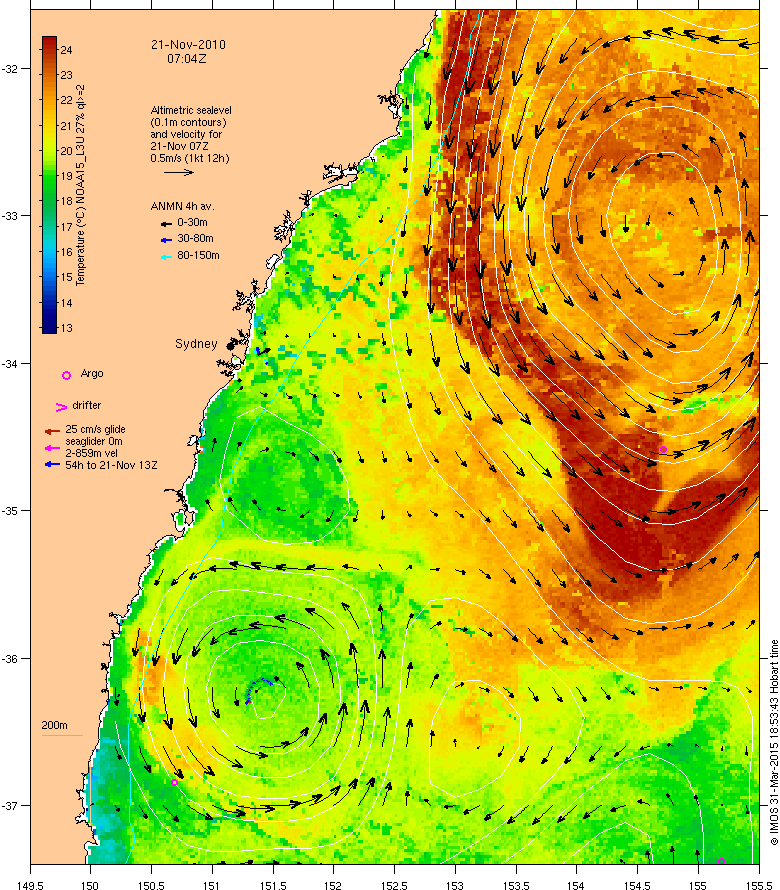Screen dimensions: 780x890
Task: Click the colorbar value 16
Action: click(66, 252)
